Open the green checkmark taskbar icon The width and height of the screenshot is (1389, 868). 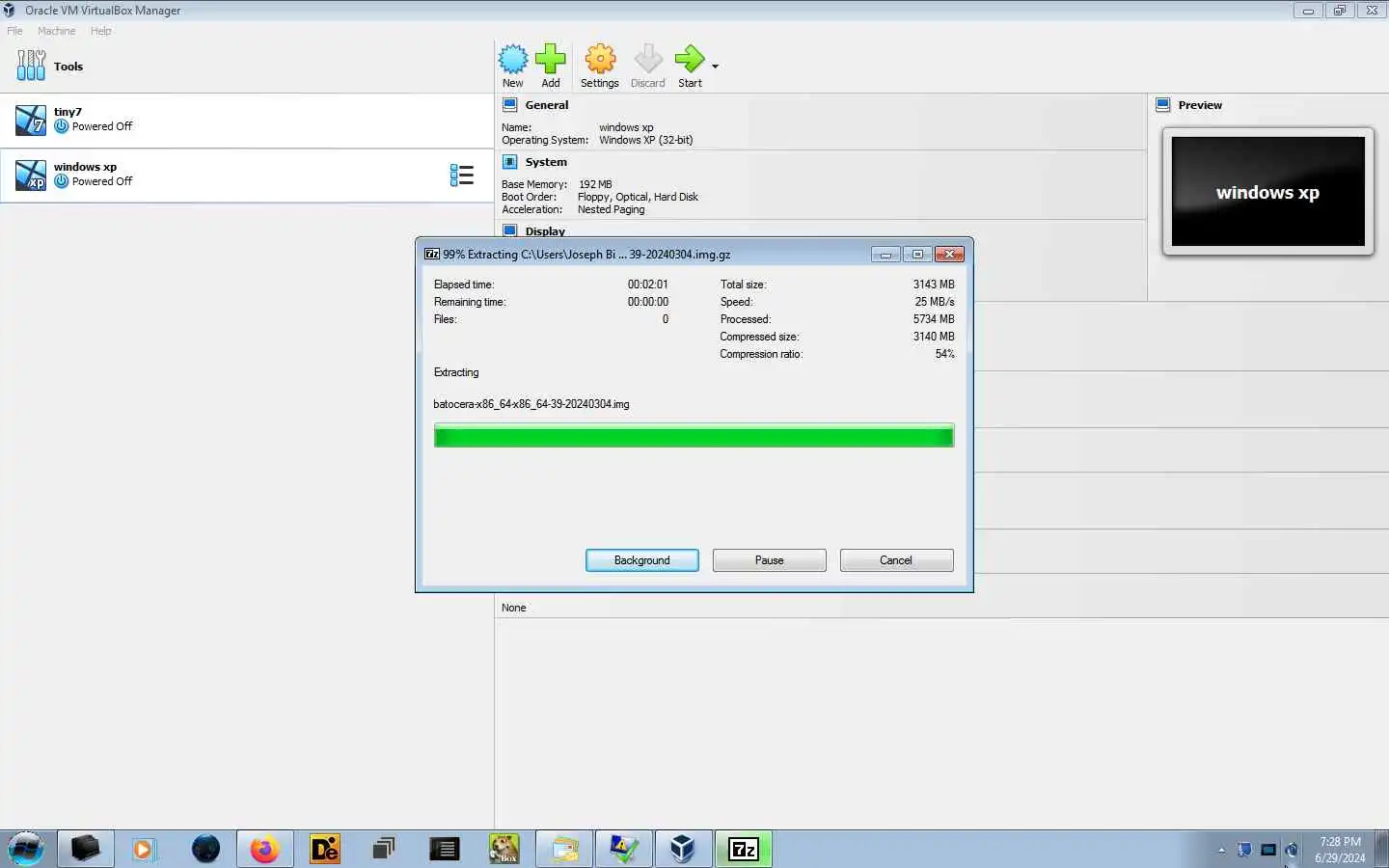(x=624, y=849)
